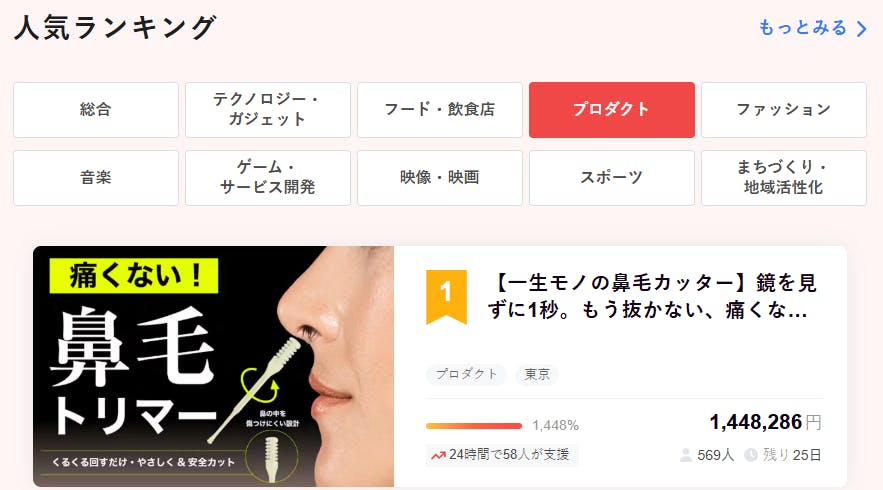883x490 pixels.
Task: Switch to the スポーツ category
Action: pyautogui.click(x=612, y=178)
